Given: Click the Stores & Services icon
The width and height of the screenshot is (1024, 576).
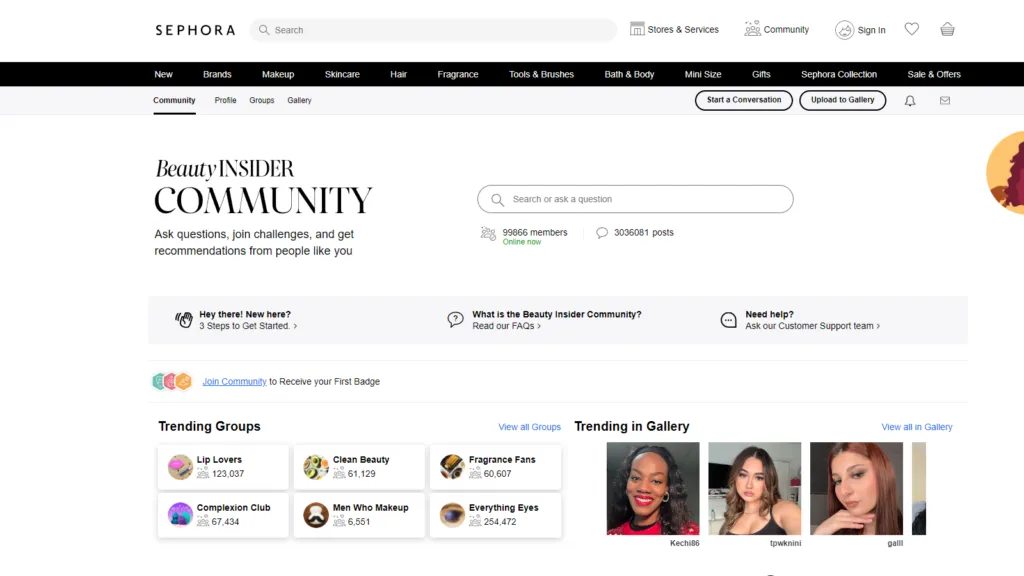Looking at the screenshot, I should [x=637, y=29].
